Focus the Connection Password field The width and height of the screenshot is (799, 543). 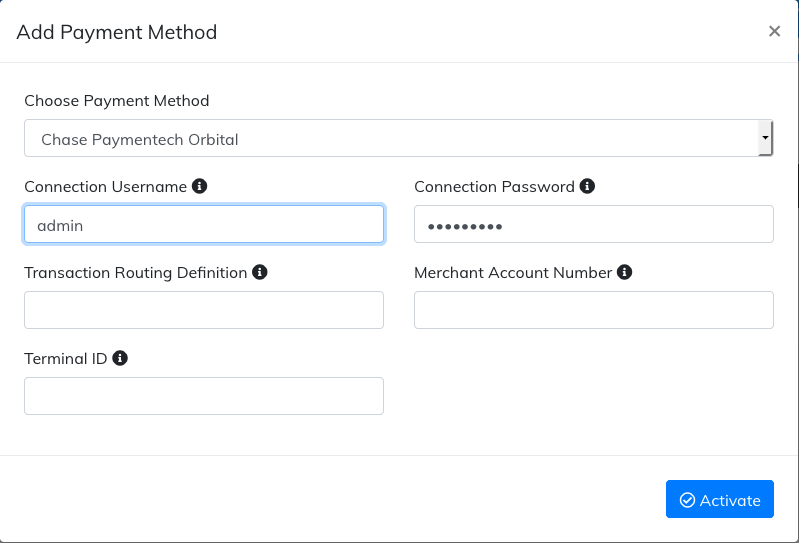point(594,224)
